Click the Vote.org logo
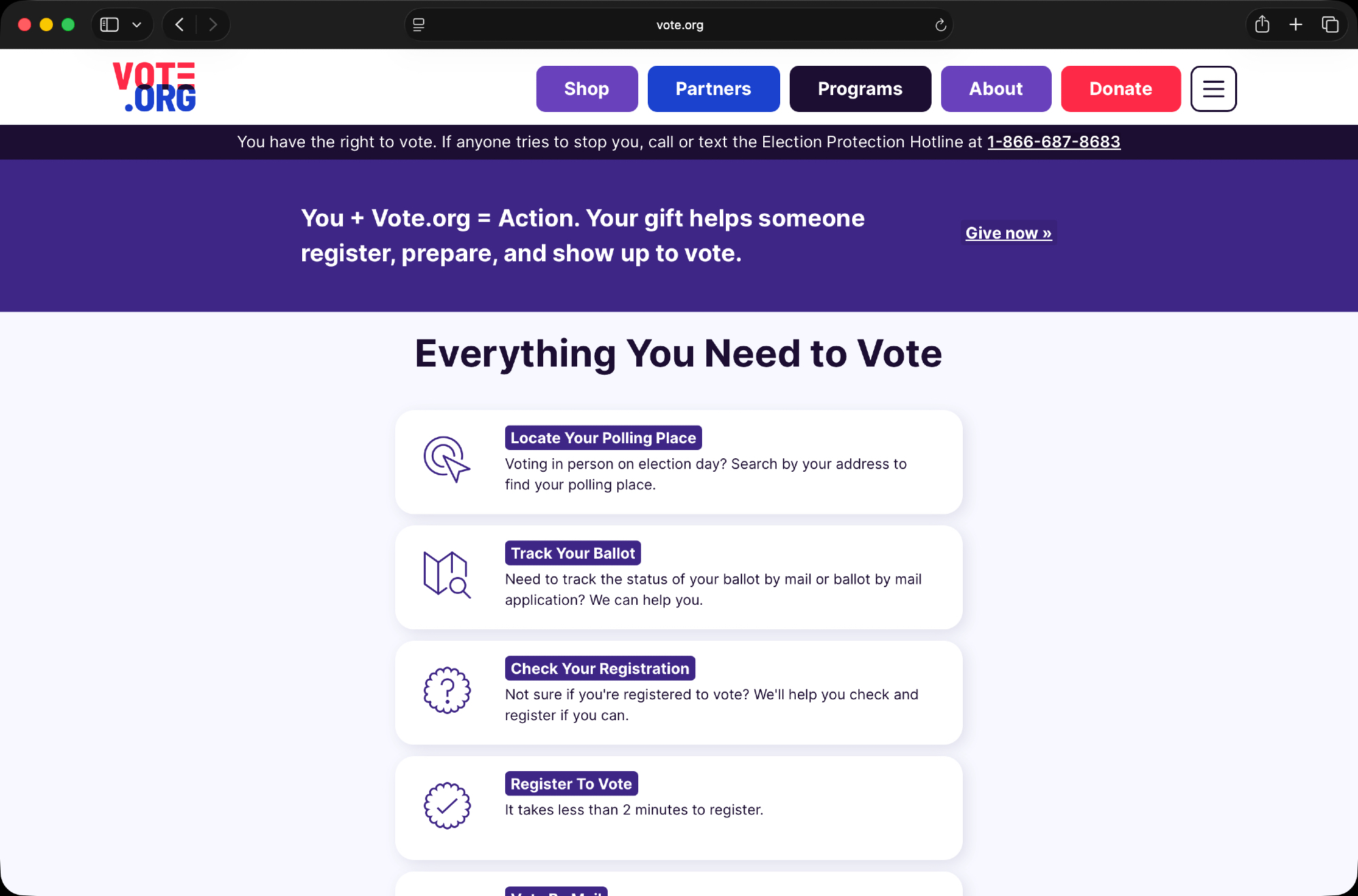The image size is (1358, 896). 154,87
